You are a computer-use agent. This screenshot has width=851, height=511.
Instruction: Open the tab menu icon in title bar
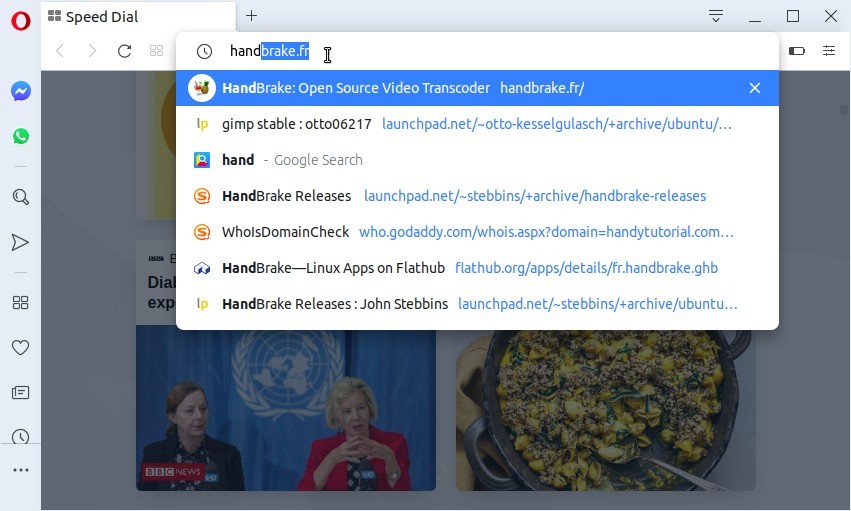pos(716,16)
